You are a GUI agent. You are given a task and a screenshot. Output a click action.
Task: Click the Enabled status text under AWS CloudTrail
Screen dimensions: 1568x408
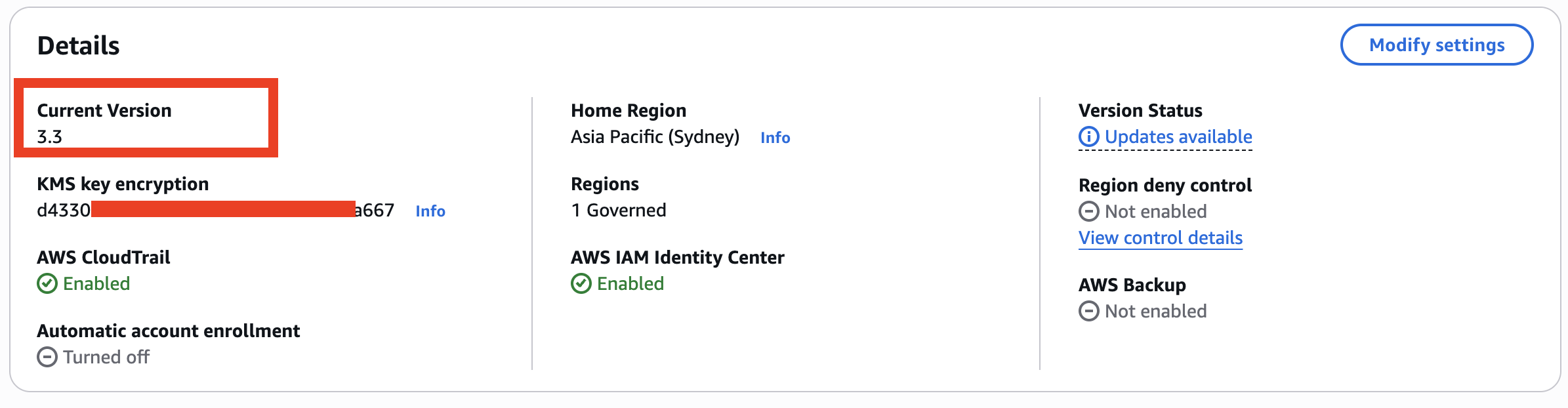point(96,284)
